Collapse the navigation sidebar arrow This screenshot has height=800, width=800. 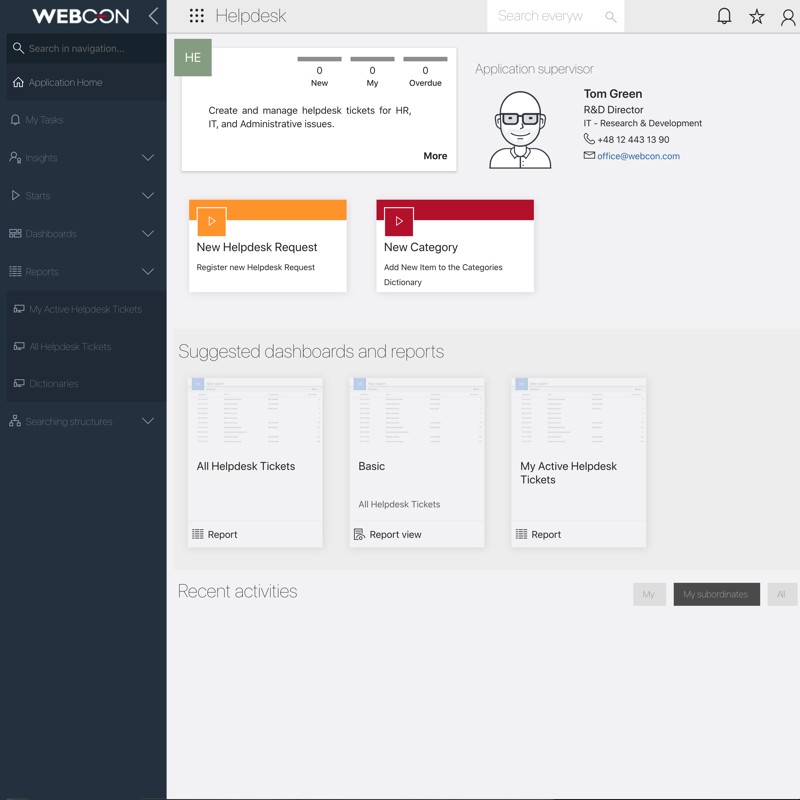pos(153,16)
